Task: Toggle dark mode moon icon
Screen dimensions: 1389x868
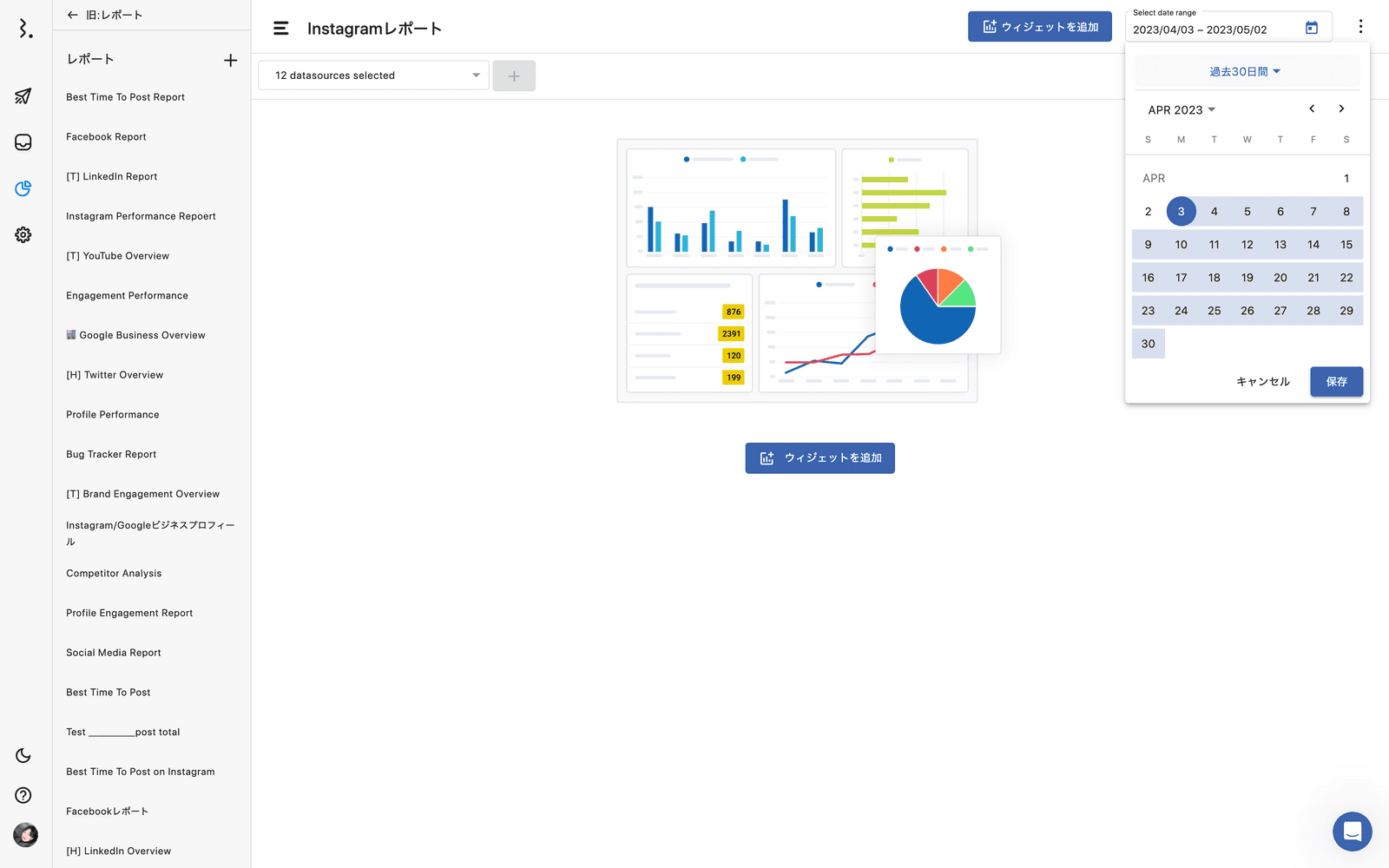Action: click(23, 755)
